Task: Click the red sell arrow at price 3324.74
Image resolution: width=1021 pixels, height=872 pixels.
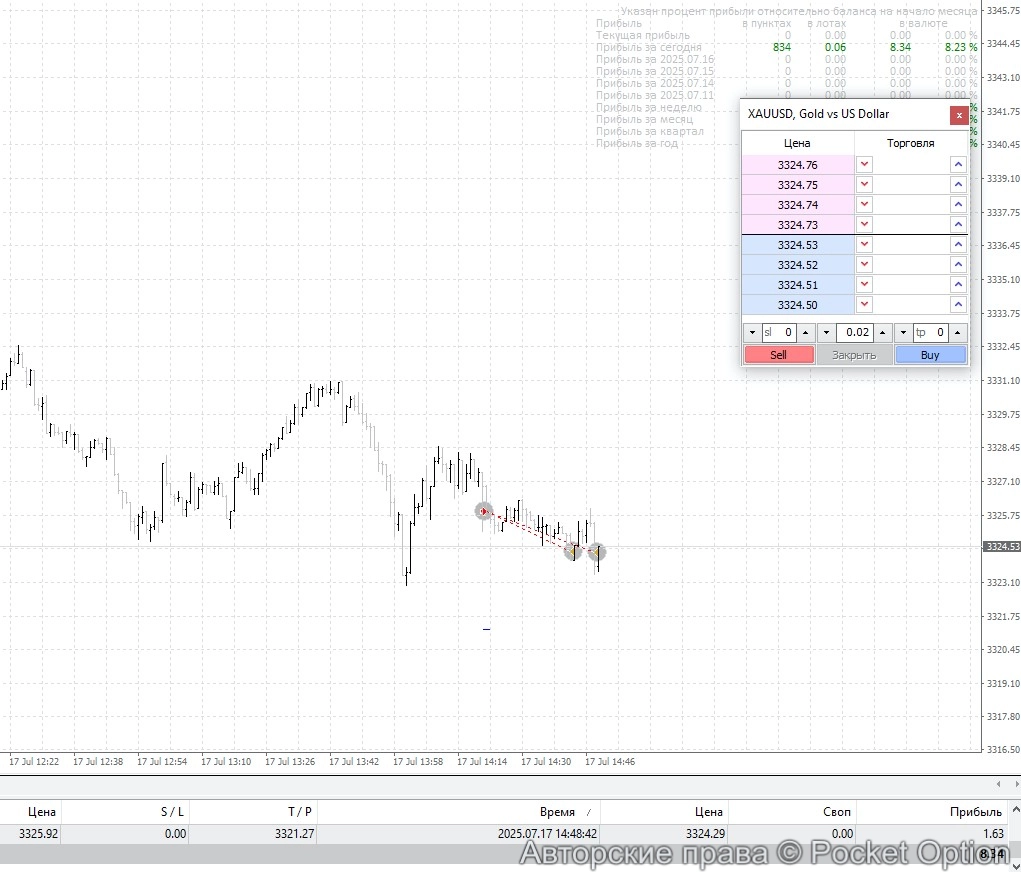Action: tap(865, 205)
